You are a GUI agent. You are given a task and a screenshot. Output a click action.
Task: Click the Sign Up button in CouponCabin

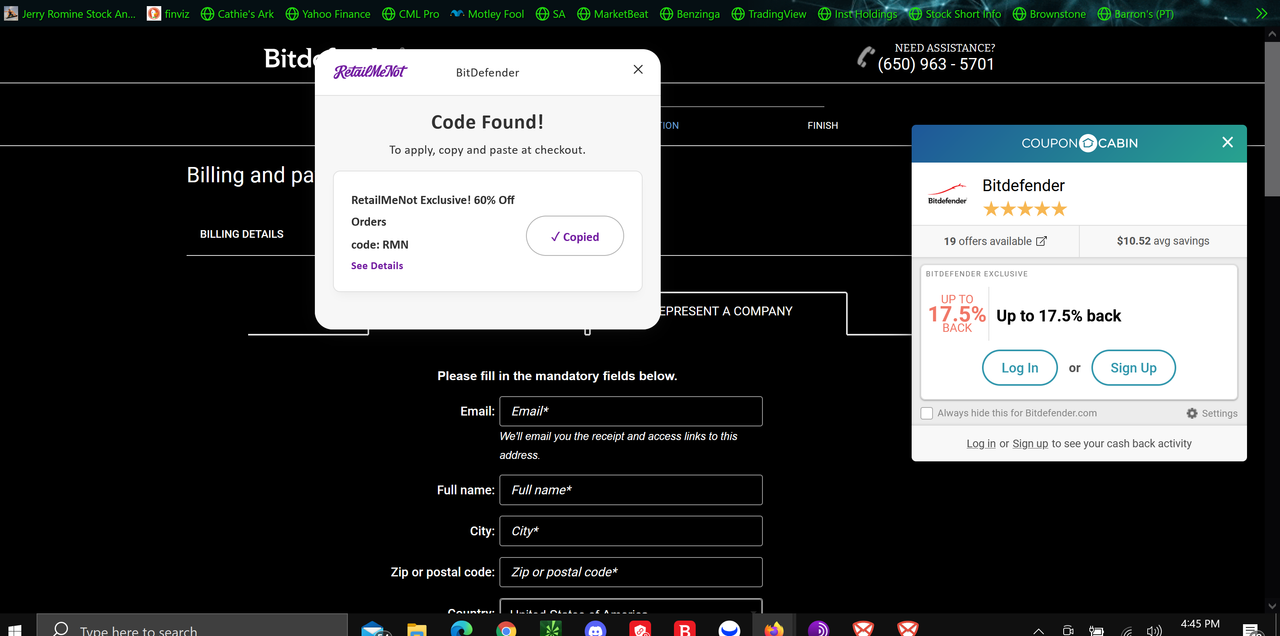point(1133,368)
